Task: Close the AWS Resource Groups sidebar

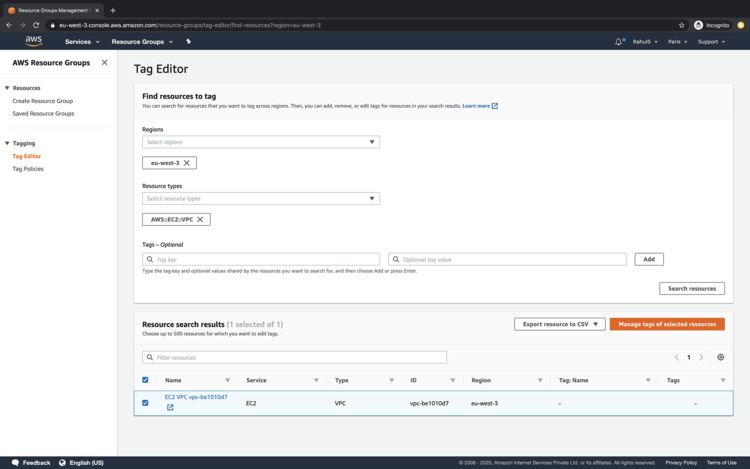Action: 105,63
